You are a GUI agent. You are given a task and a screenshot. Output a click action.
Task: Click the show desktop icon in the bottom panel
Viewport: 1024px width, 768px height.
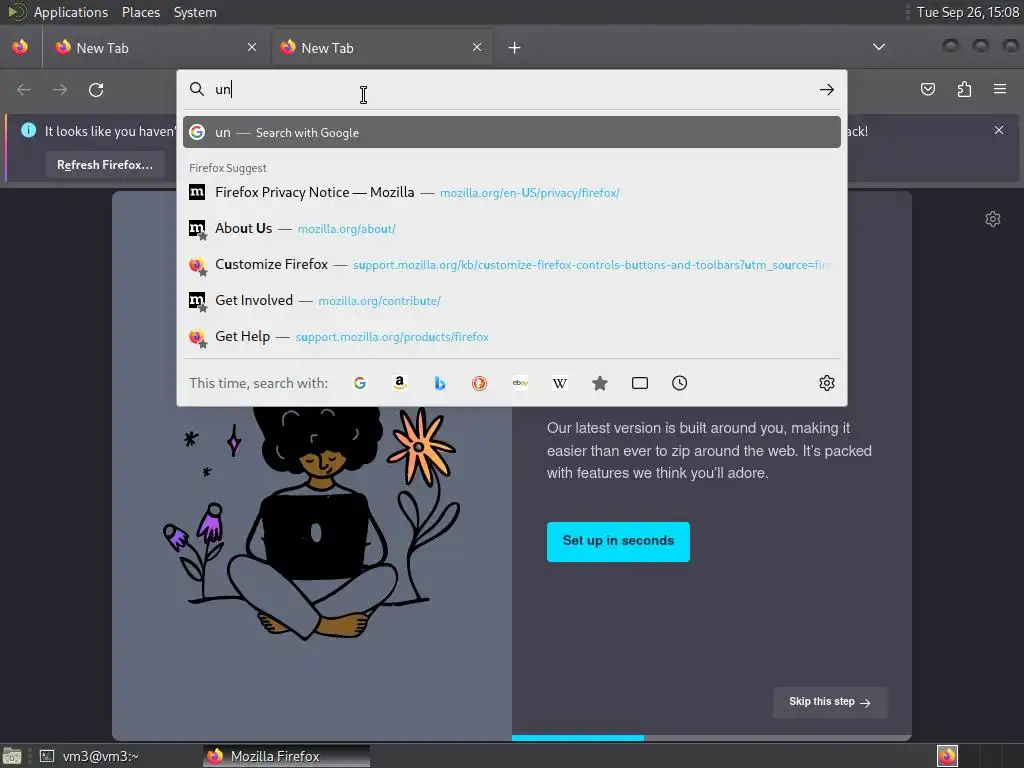12,756
